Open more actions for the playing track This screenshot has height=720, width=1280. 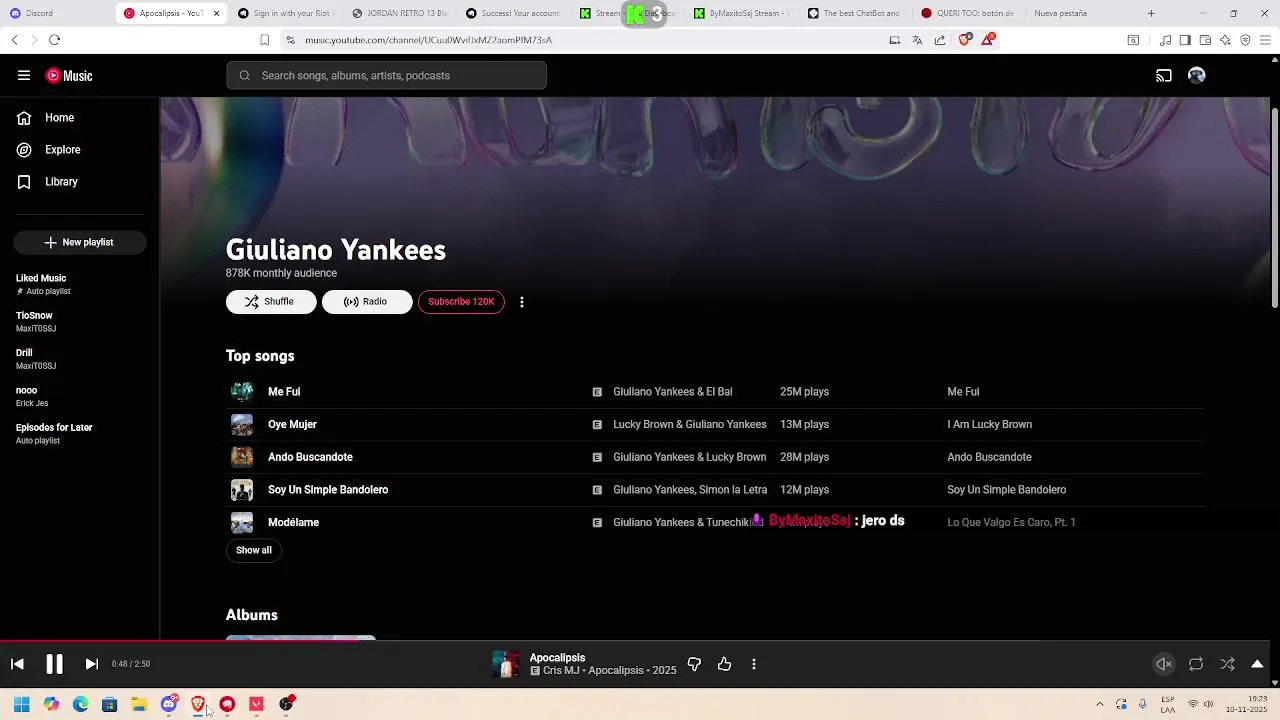pyautogui.click(x=754, y=664)
